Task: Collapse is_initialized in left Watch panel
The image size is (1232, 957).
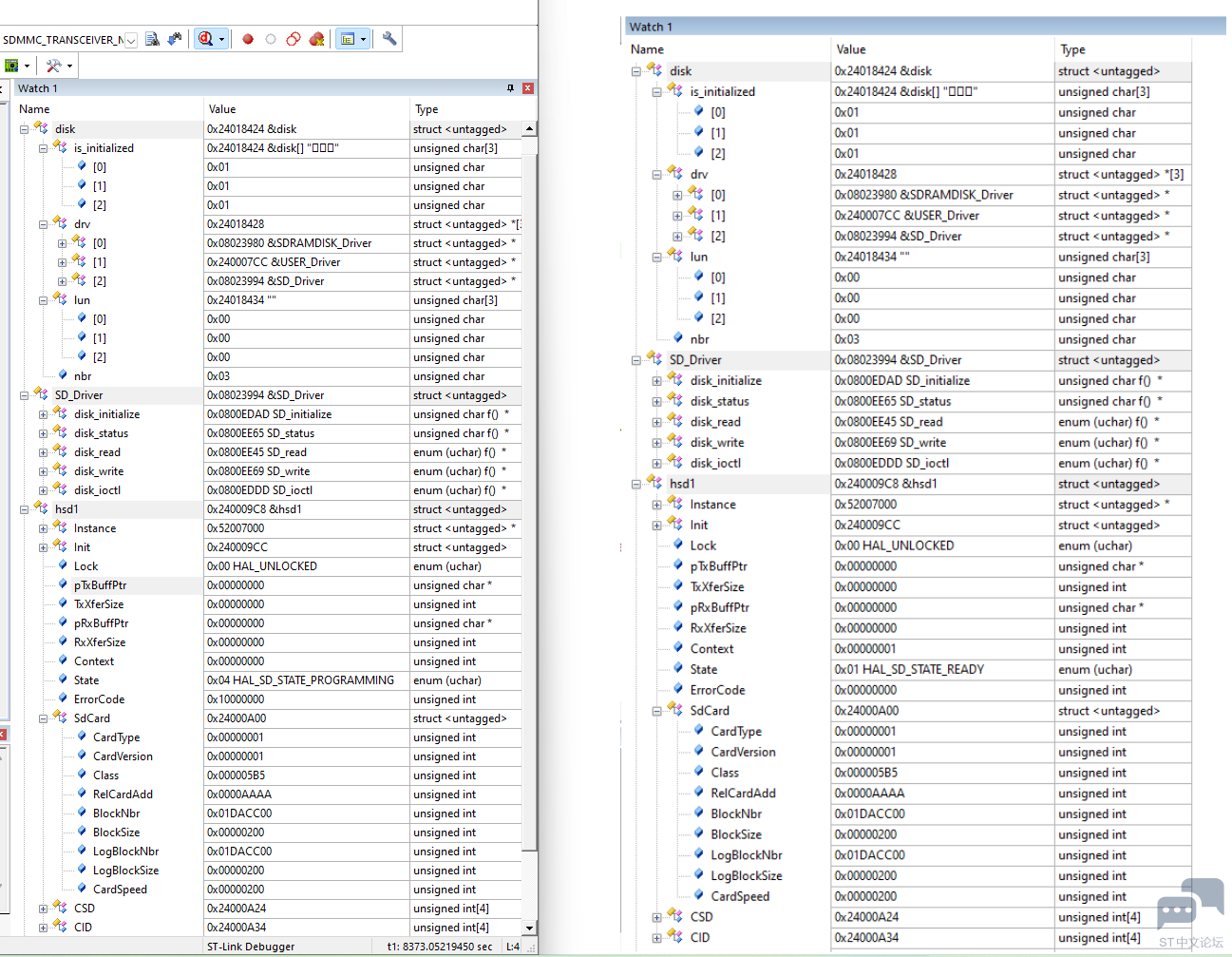Action: coord(43,148)
